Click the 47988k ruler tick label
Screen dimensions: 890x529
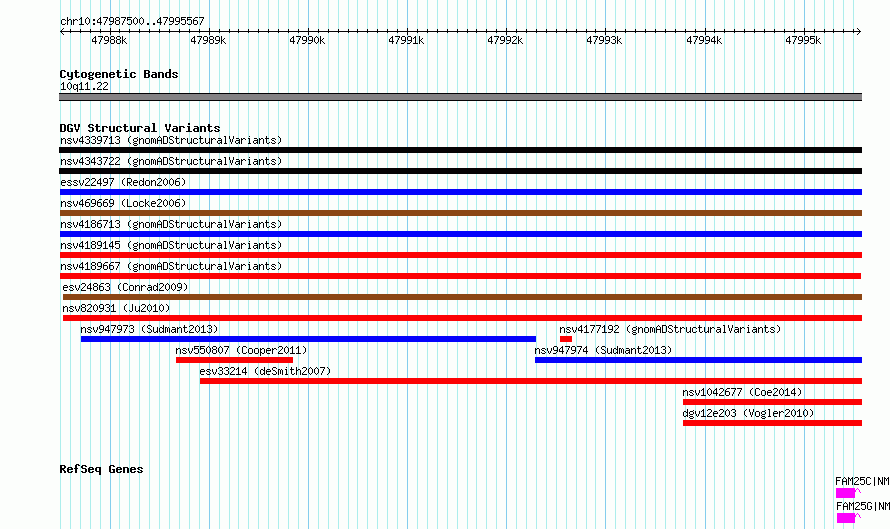[x=109, y=40]
